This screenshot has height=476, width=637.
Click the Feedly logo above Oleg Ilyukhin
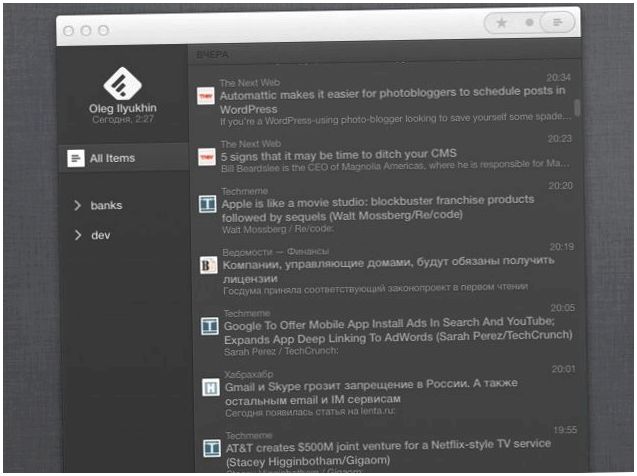(x=122, y=84)
